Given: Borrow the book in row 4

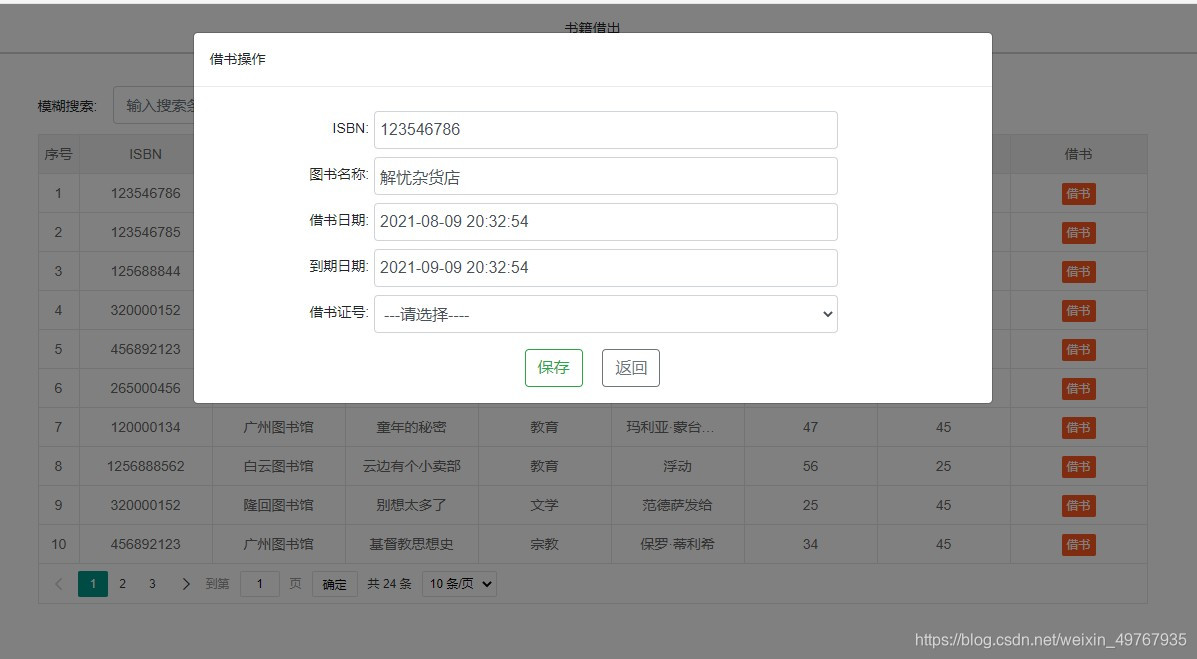Looking at the screenshot, I should pos(1079,311).
